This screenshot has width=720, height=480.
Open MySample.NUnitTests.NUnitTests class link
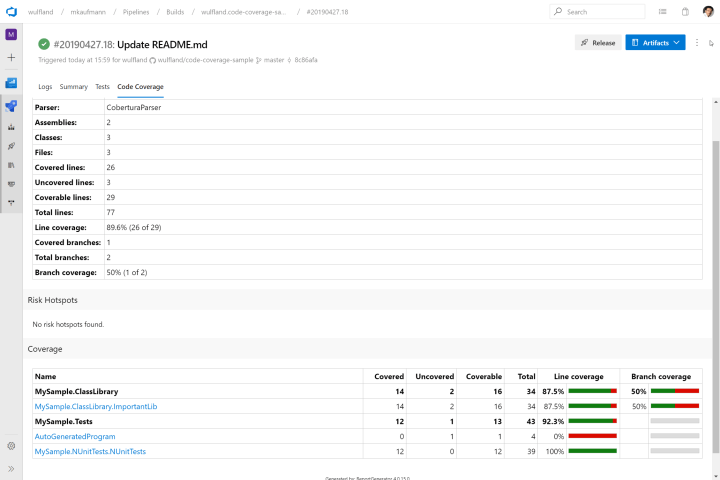tap(90, 452)
